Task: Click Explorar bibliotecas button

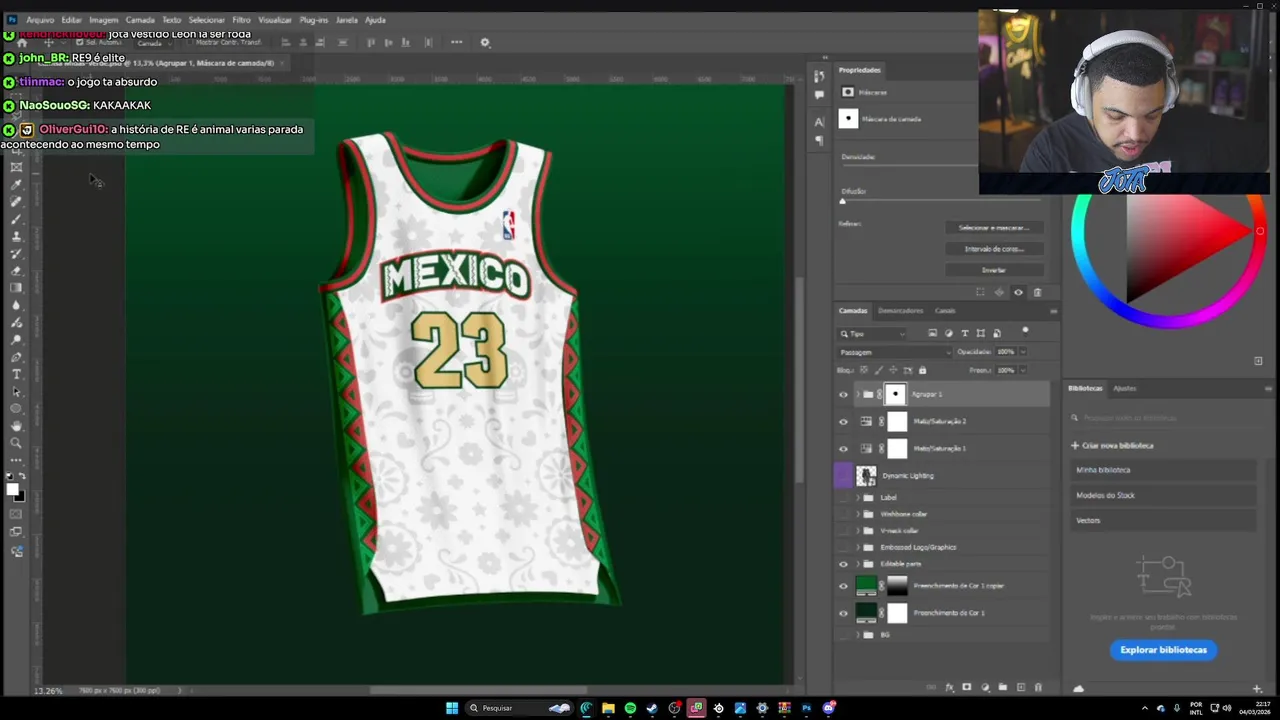Action: [1163, 650]
